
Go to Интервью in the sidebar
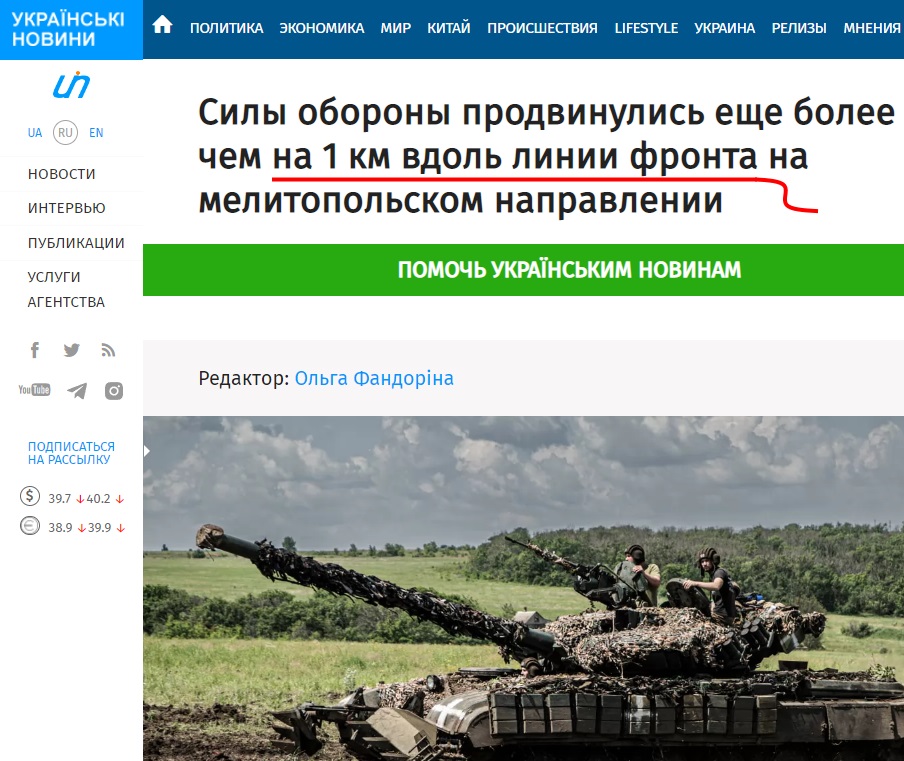tap(67, 208)
